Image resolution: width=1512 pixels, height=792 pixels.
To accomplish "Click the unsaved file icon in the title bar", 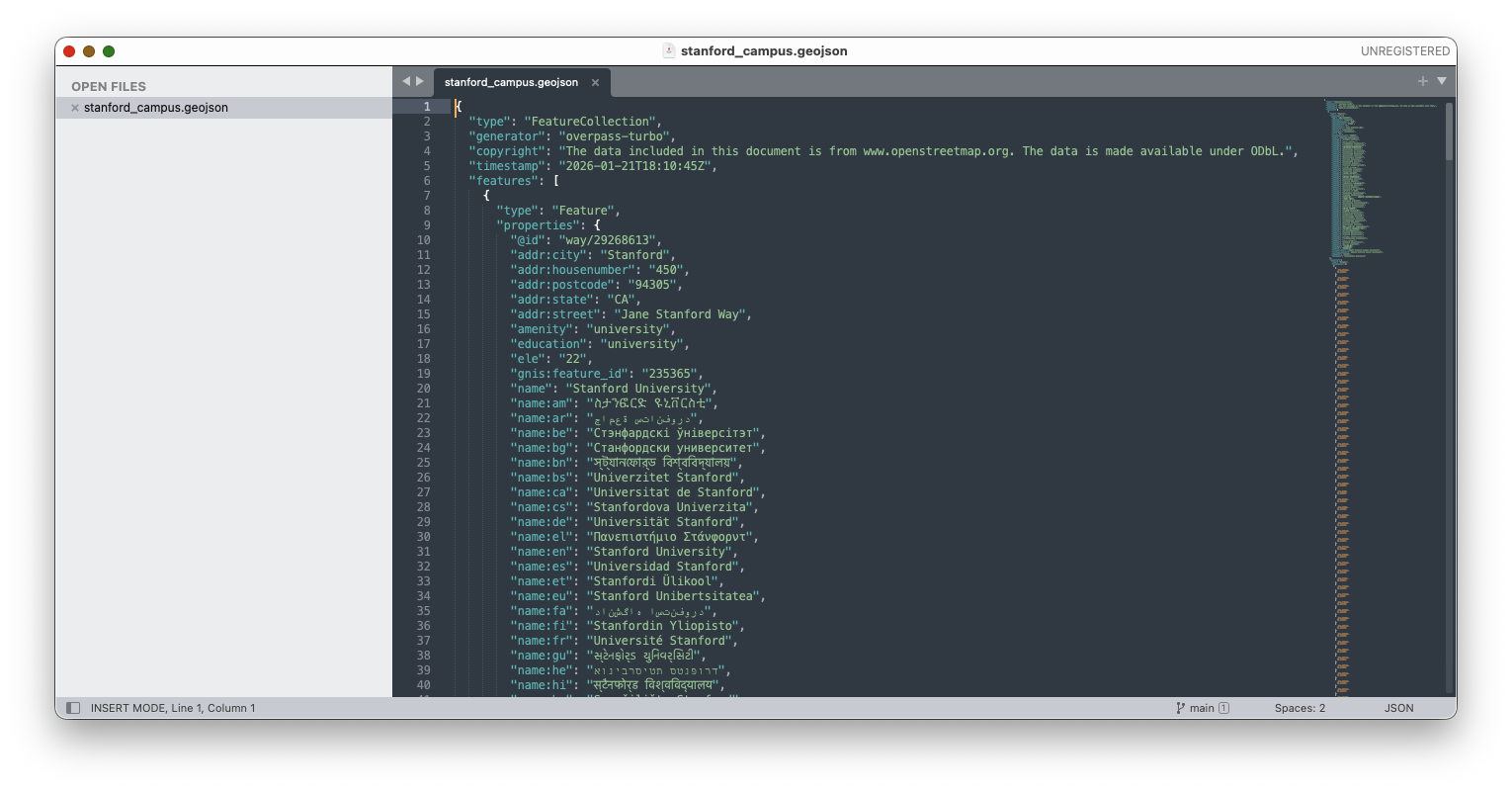I will (x=667, y=50).
